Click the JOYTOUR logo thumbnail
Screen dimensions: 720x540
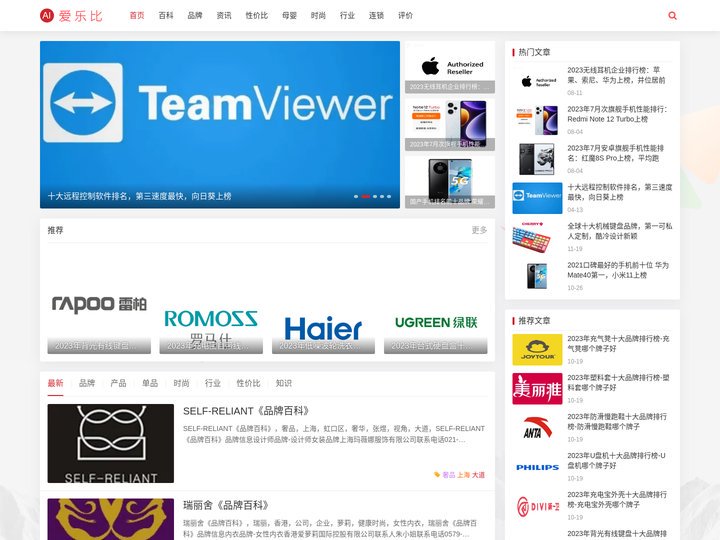click(x=537, y=350)
